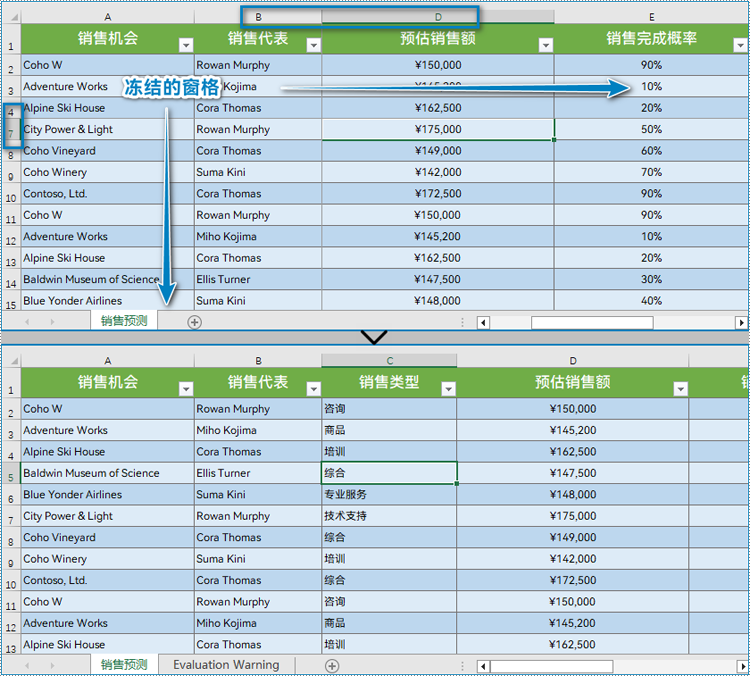Screen dimensions: 750x676
Task: Click top sheet horizontal scrollbar thumb
Action: click(x=592, y=322)
